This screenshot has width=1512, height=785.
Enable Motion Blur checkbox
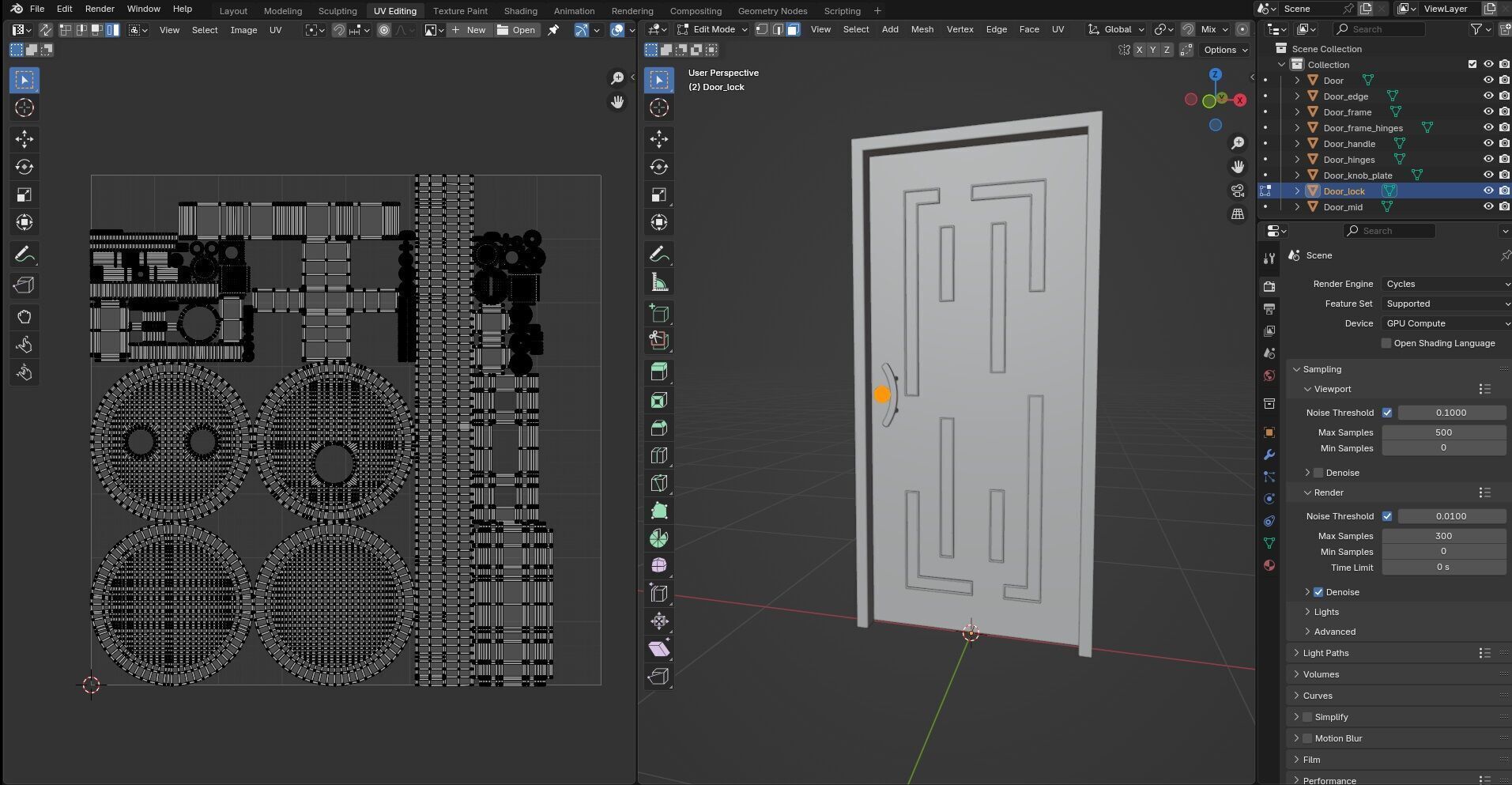(1307, 738)
